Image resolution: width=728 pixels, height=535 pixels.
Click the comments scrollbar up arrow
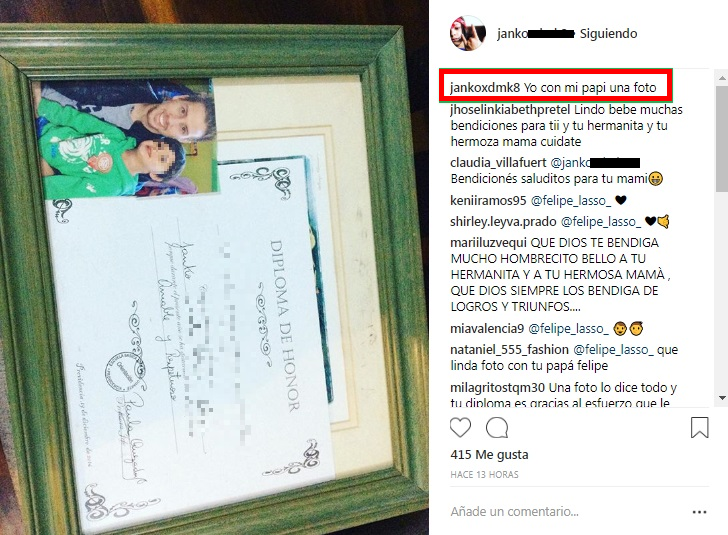[722, 78]
